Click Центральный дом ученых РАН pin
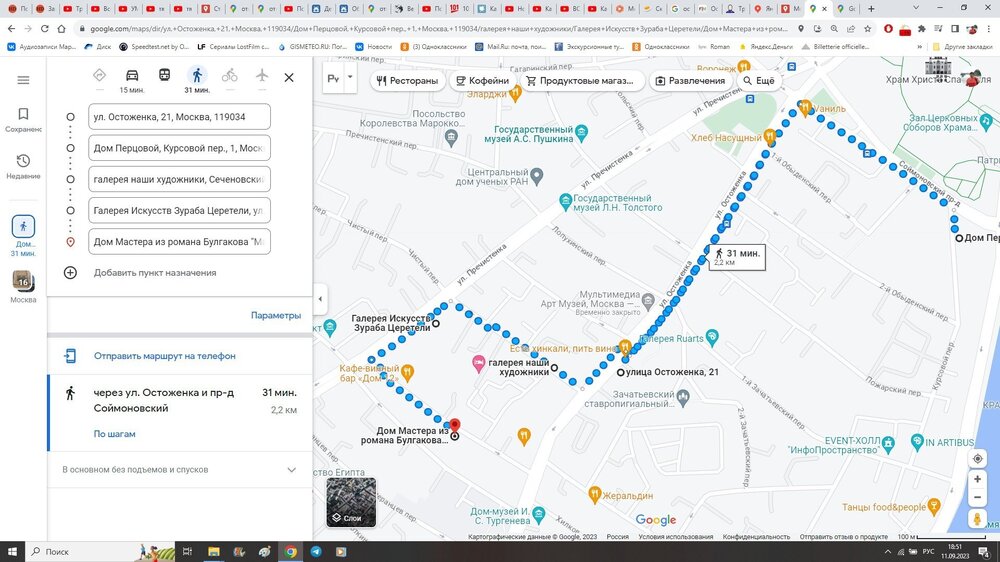 [537, 175]
